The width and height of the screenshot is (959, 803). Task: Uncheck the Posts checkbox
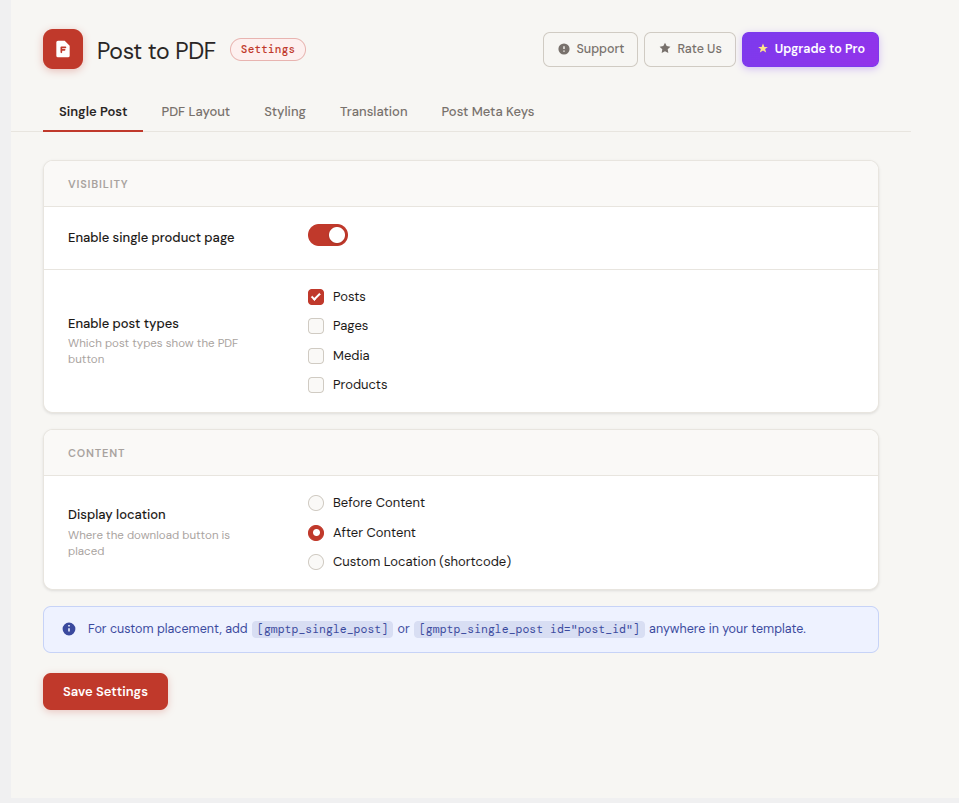316,297
